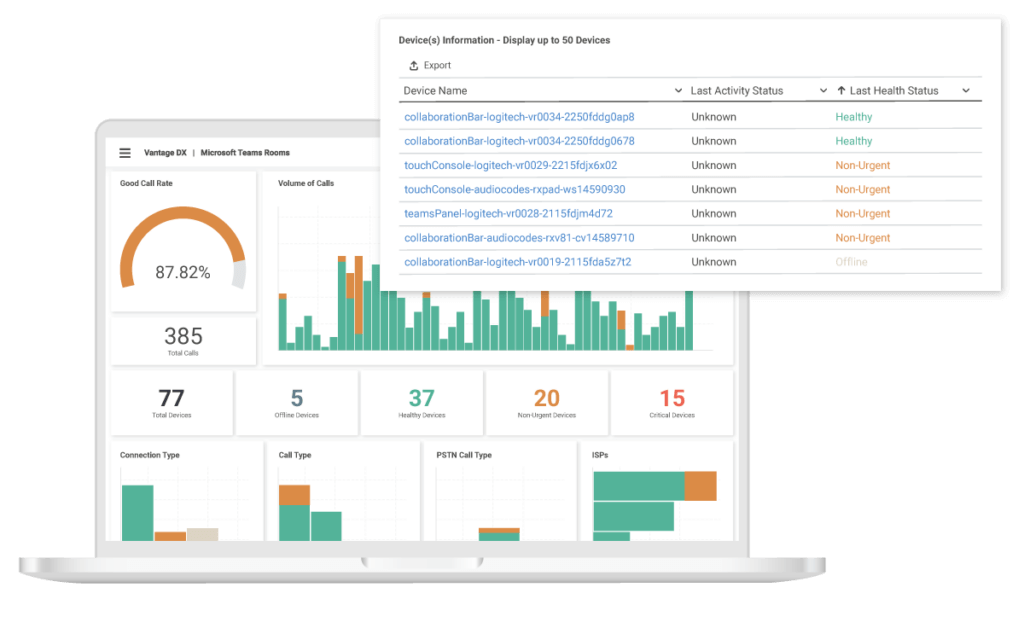
Task: Click the 15 Critical Devices card
Action: point(671,402)
